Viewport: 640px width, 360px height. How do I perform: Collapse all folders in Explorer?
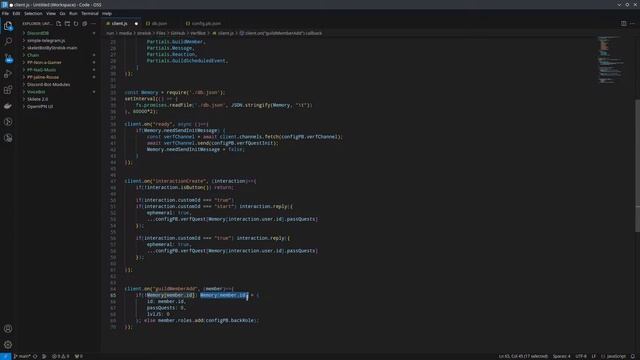click(84, 24)
